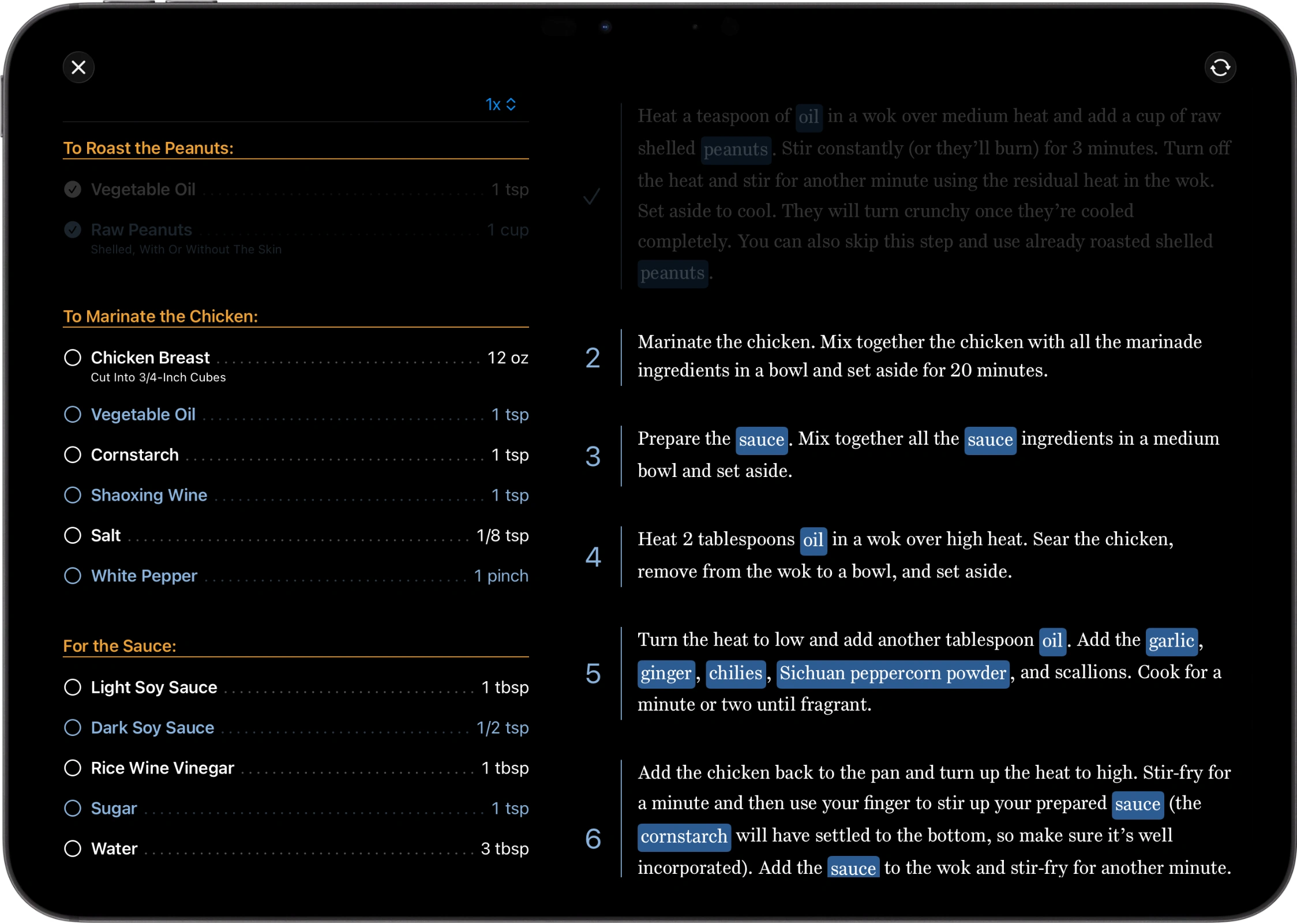Click the 'To Roast the Peanuts:' heading
1297x924 pixels.
click(148, 148)
